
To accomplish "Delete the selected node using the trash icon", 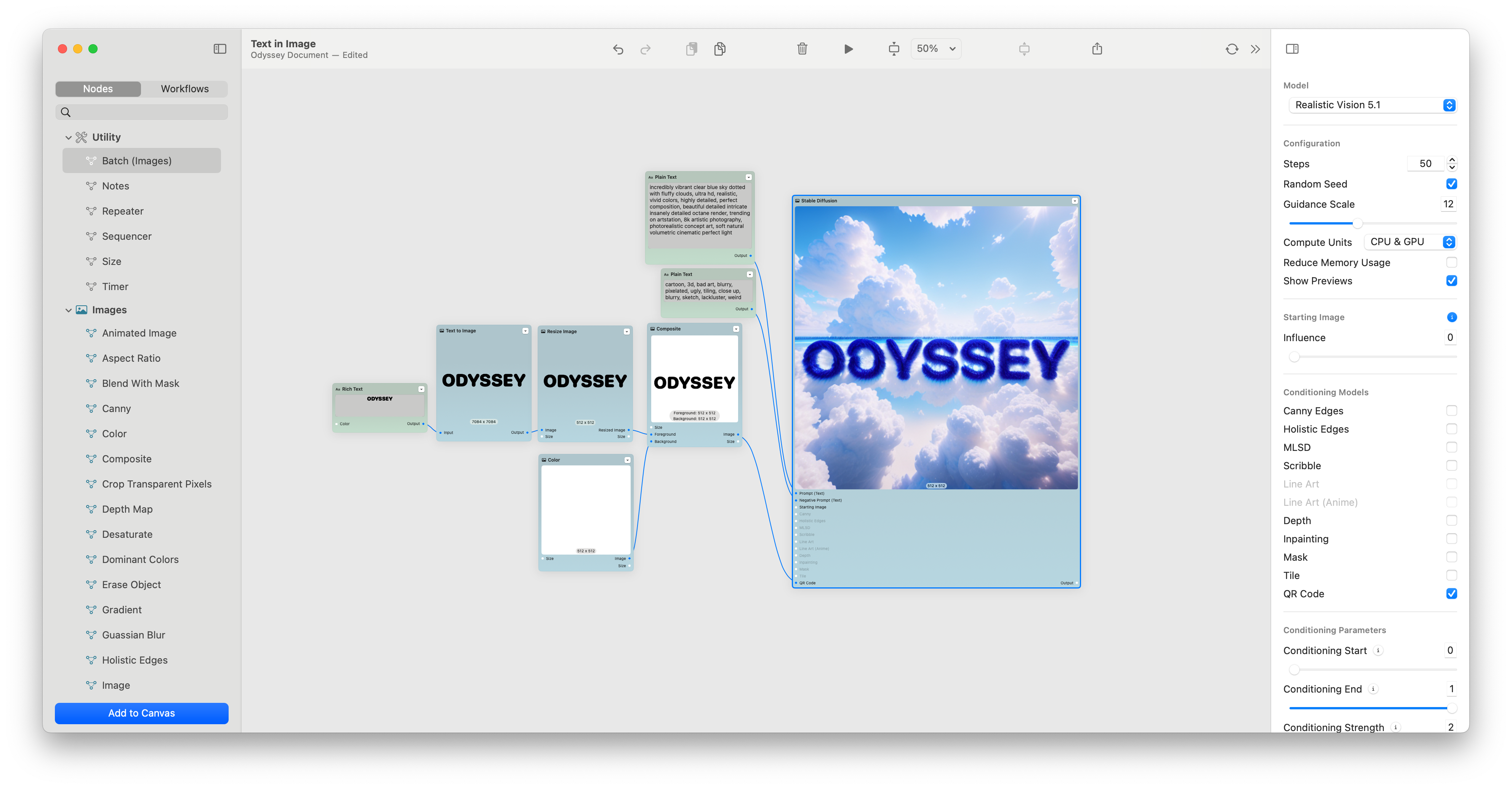I will (x=802, y=49).
